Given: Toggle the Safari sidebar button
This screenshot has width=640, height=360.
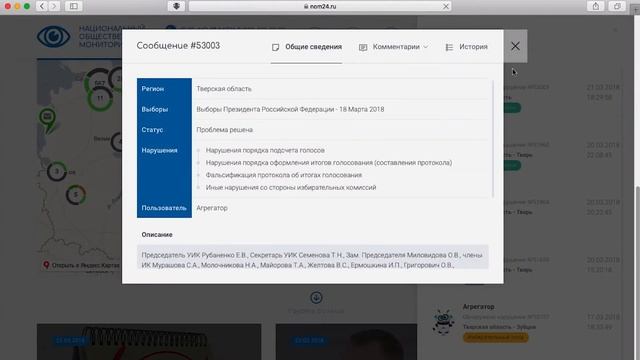Looking at the screenshot, I should tap(73, 6).
